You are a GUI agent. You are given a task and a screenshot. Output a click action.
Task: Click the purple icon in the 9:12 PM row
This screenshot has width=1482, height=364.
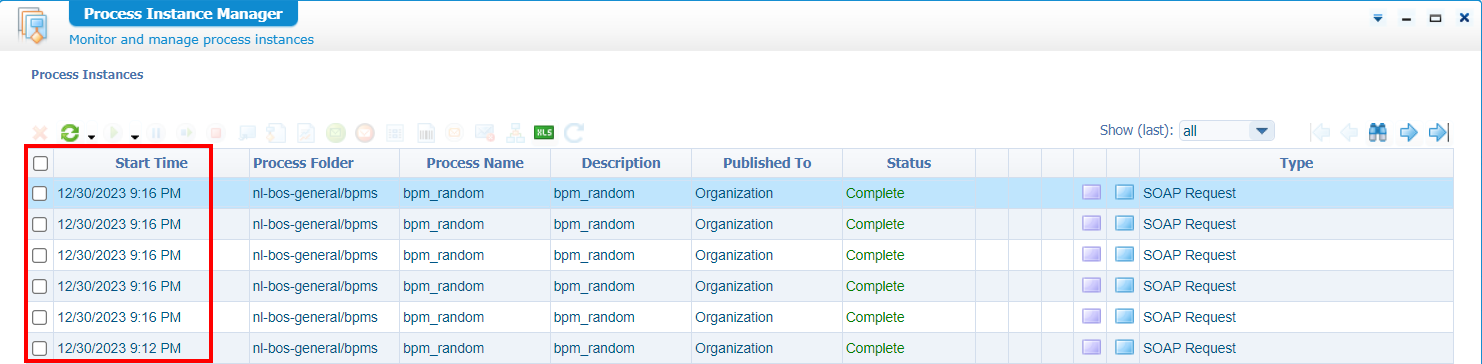point(1091,348)
